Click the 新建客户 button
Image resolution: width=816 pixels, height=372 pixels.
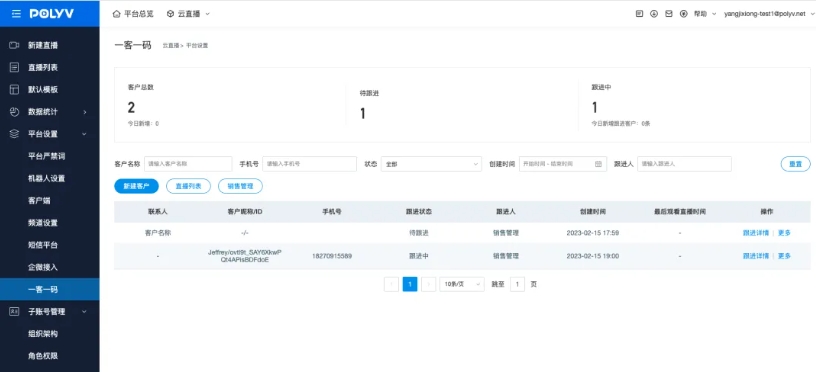click(x=136, y=186)
